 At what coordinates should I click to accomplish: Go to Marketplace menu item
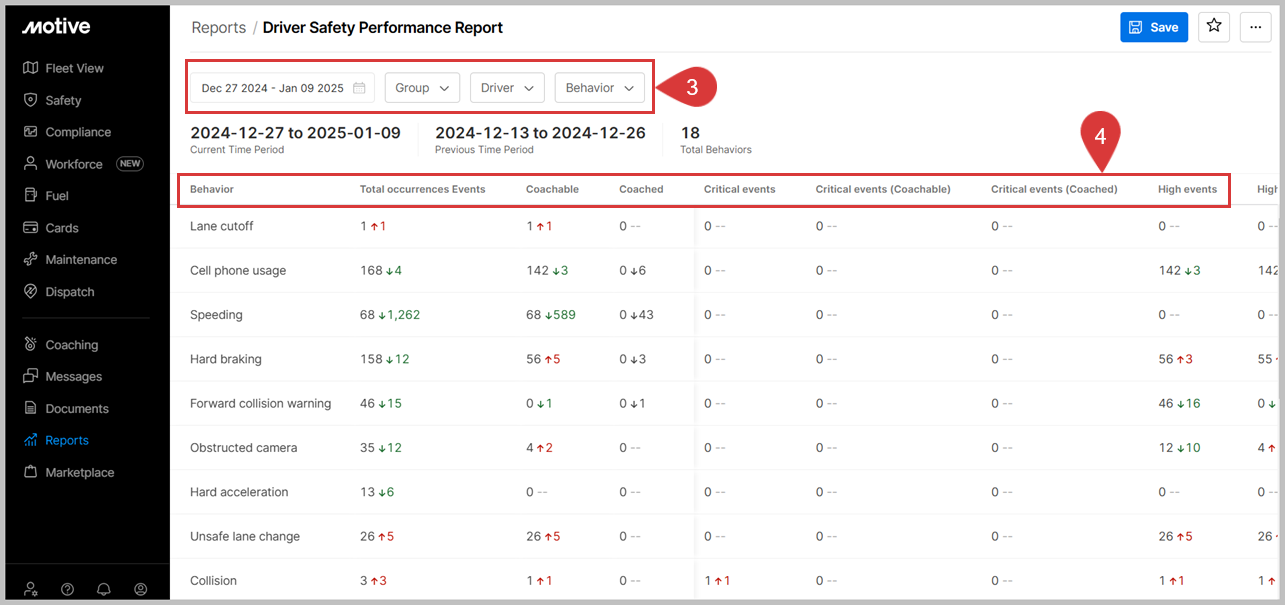pos(80,472)
